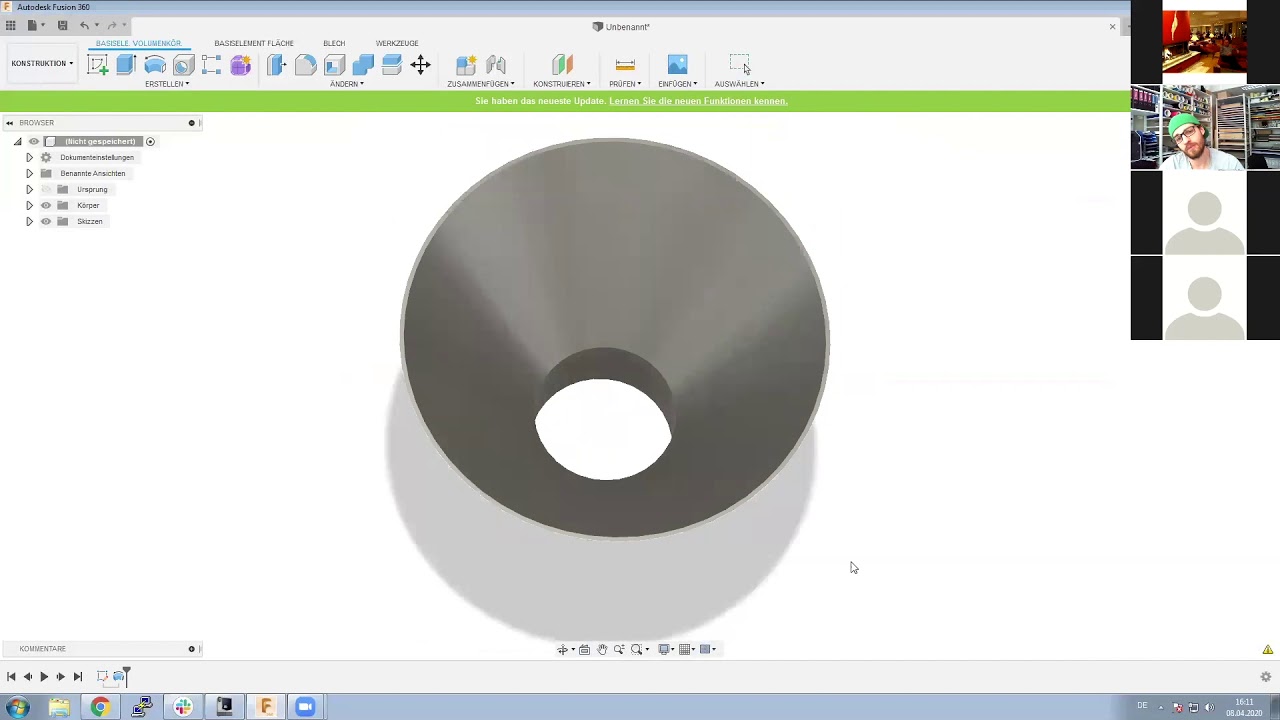
Task: Click the rectangular pattern tool icon
Action: [x=211, y=65]
